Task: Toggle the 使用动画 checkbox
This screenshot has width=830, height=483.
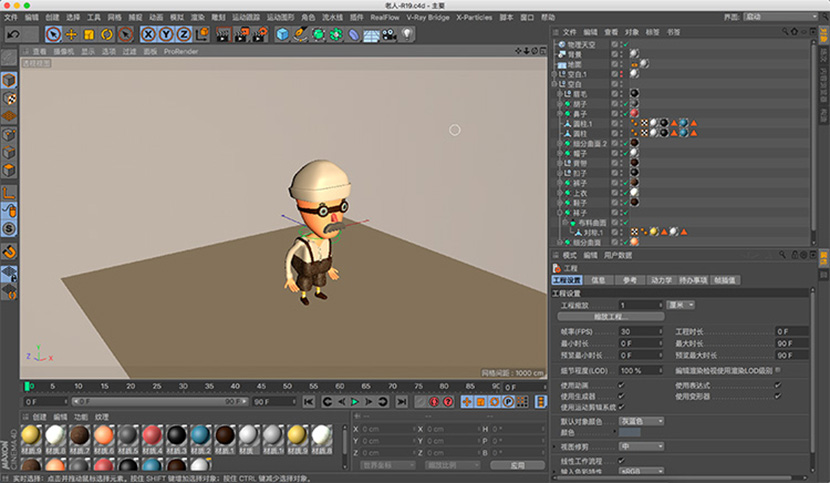Action: coord(622,384)
